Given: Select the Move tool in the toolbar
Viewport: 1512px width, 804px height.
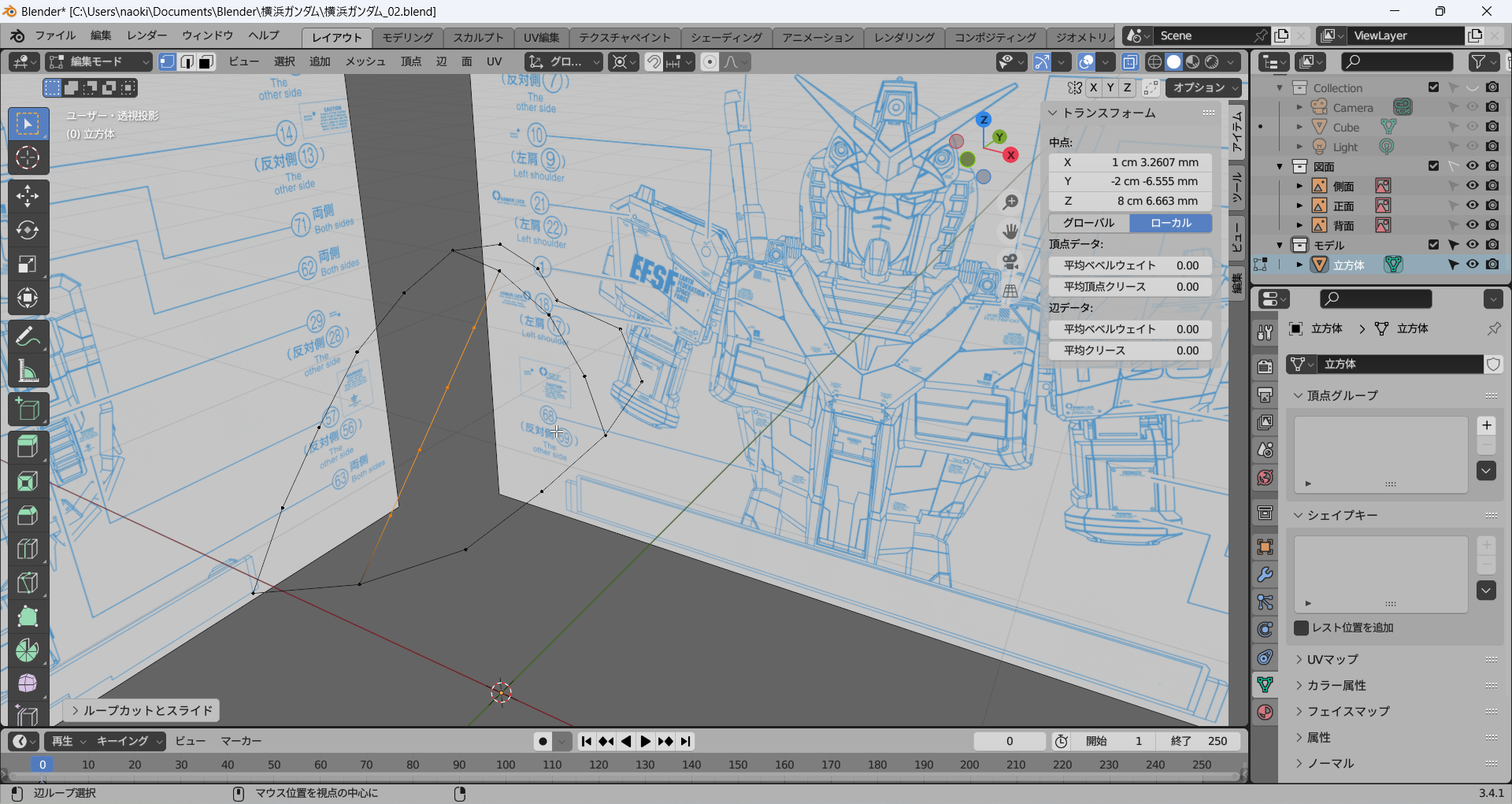Looking at the screenshot, I should (x=28, y=196).
